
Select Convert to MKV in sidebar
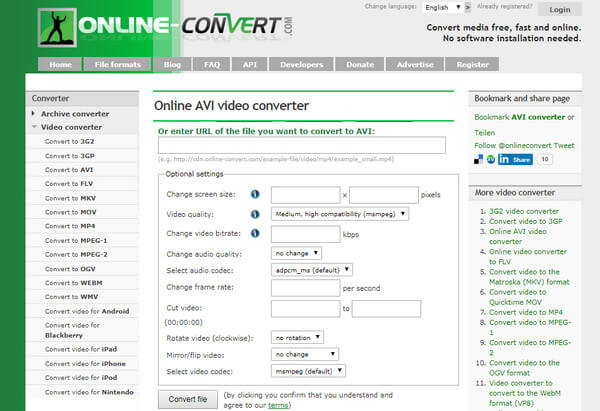(x=70, y=198)
